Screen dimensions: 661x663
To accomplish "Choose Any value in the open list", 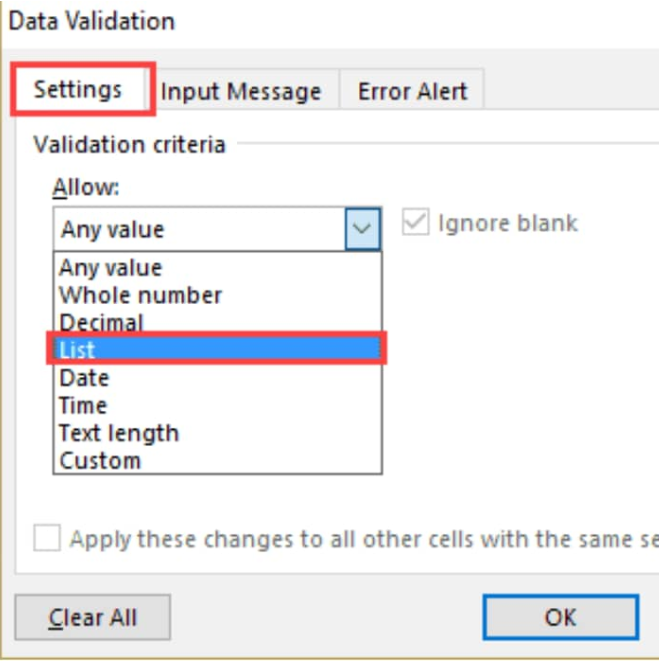I will point(217,268).
